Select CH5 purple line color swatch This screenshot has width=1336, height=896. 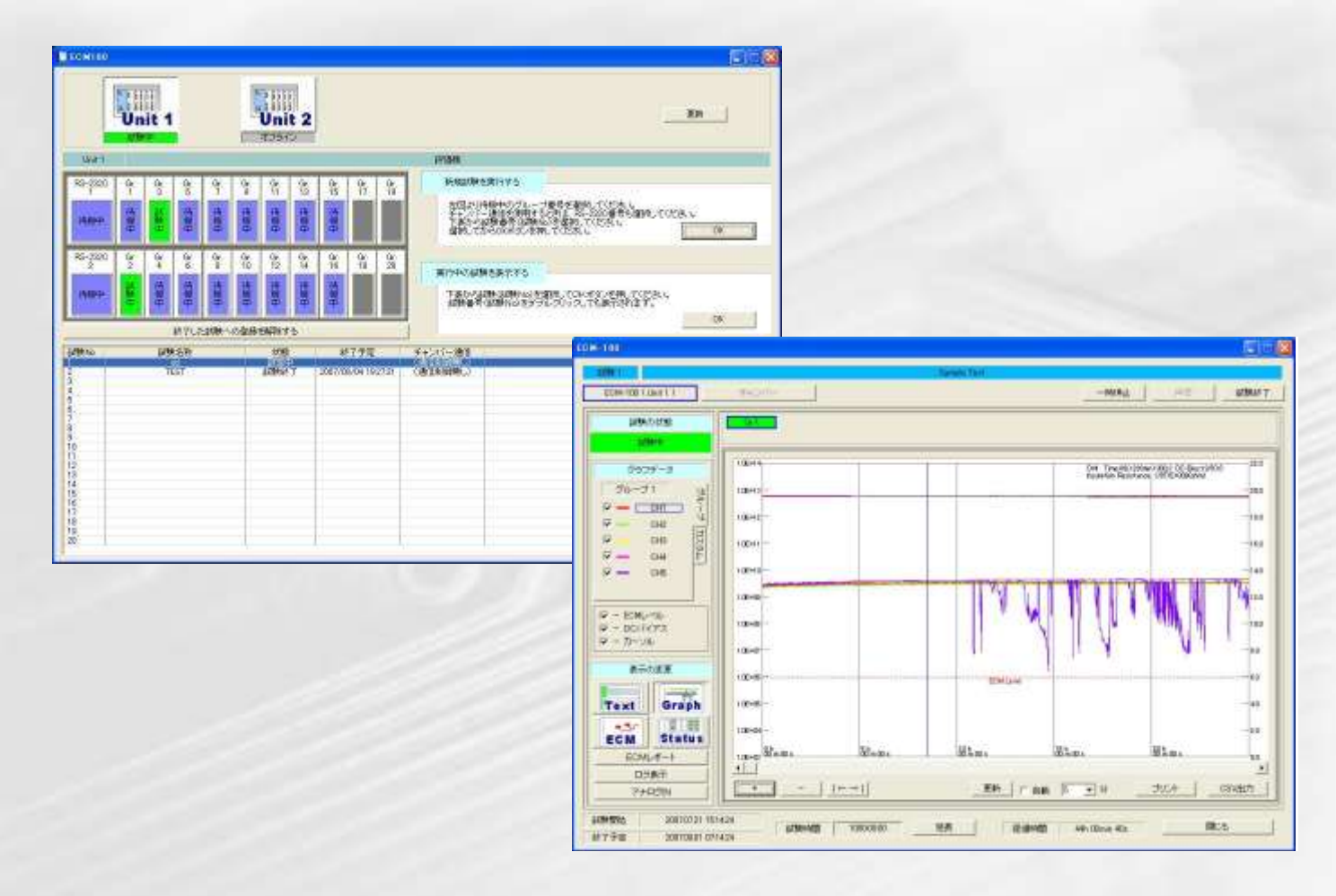(623, 573)
